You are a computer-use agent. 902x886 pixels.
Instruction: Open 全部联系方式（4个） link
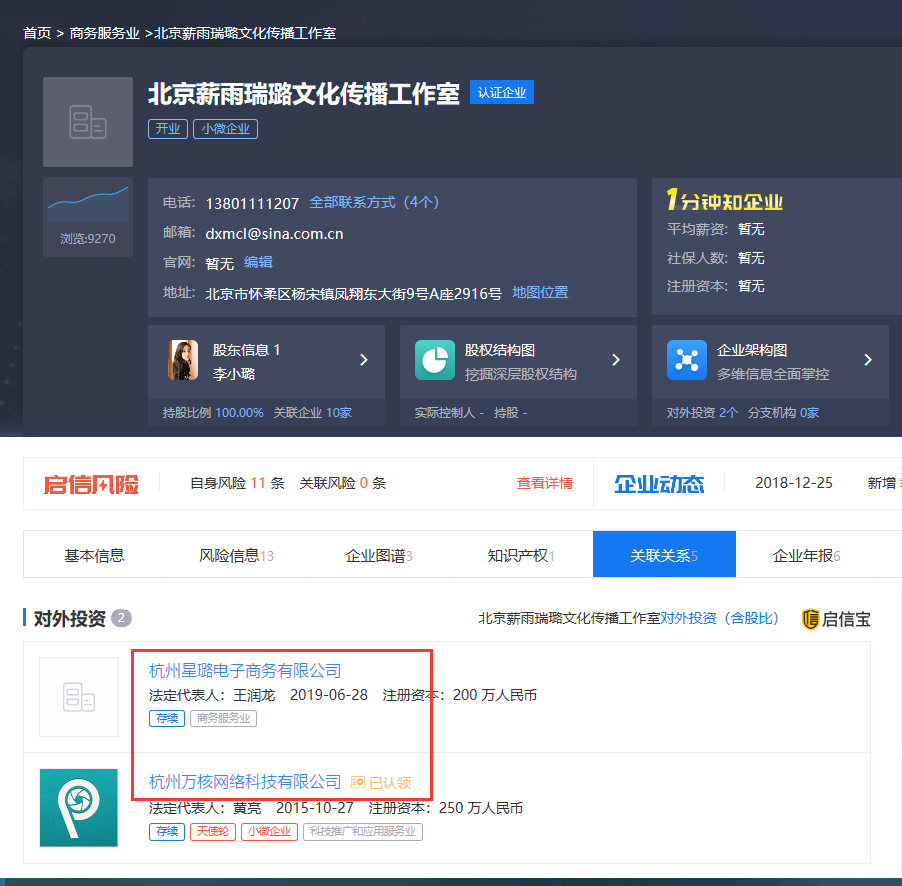374,203
